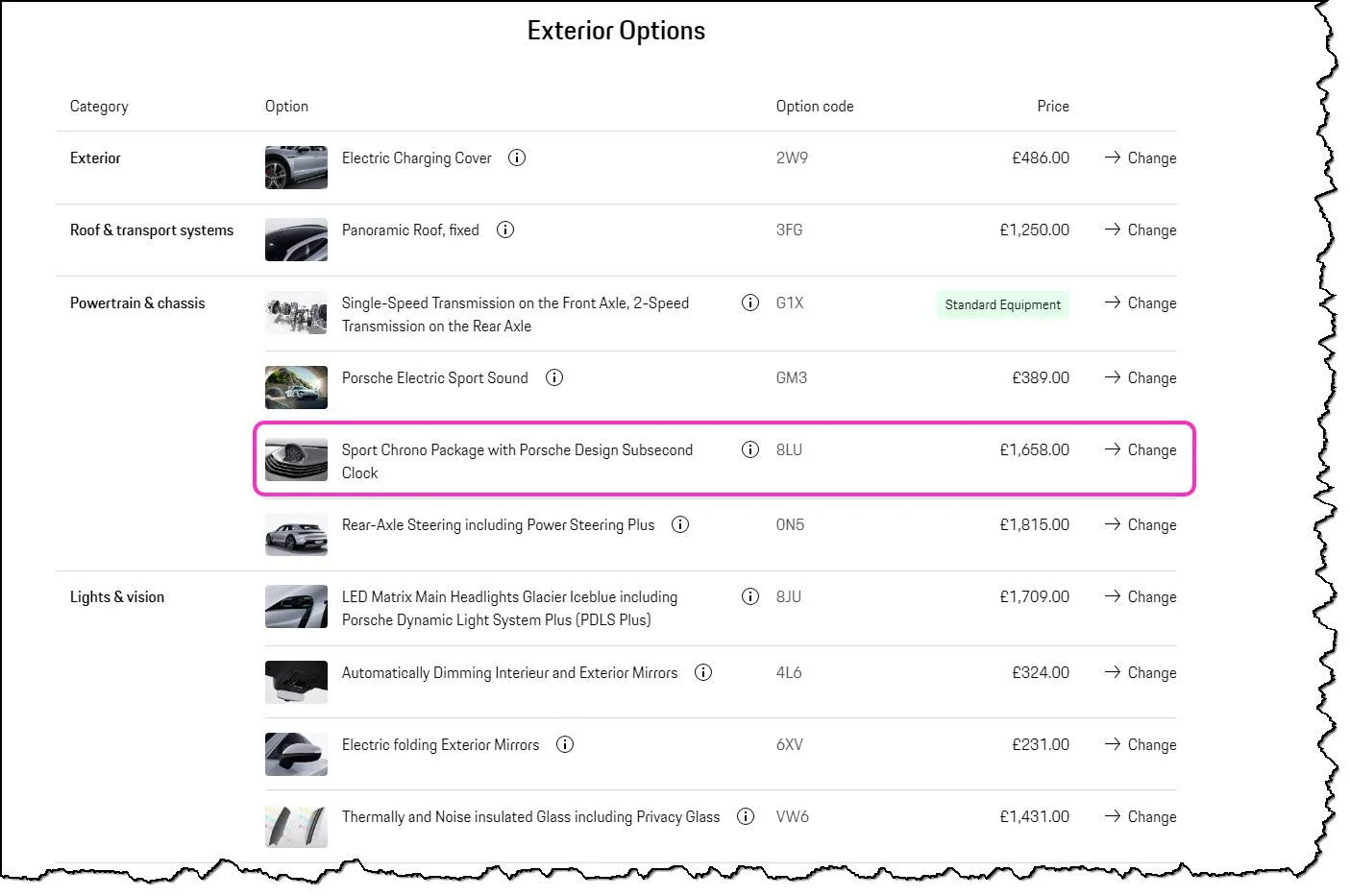Click the £1,709.00 price
1350x896 pixels.
coord(1035,596)
